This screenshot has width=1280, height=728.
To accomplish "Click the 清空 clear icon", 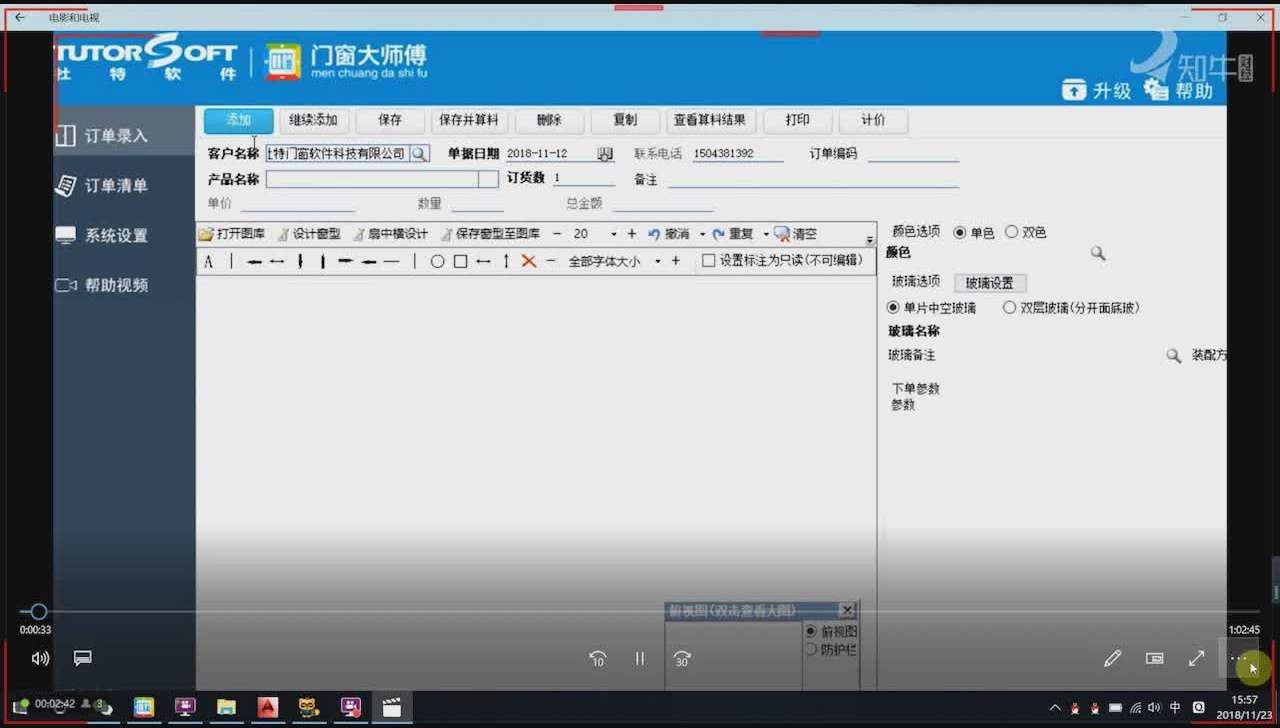I will [782, 234].
